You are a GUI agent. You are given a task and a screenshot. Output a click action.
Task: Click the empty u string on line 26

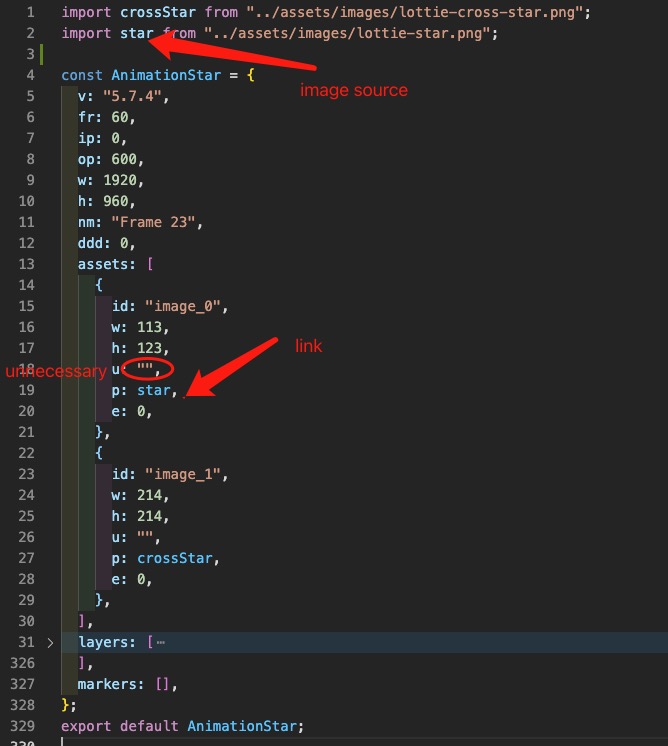click(145, 537)
